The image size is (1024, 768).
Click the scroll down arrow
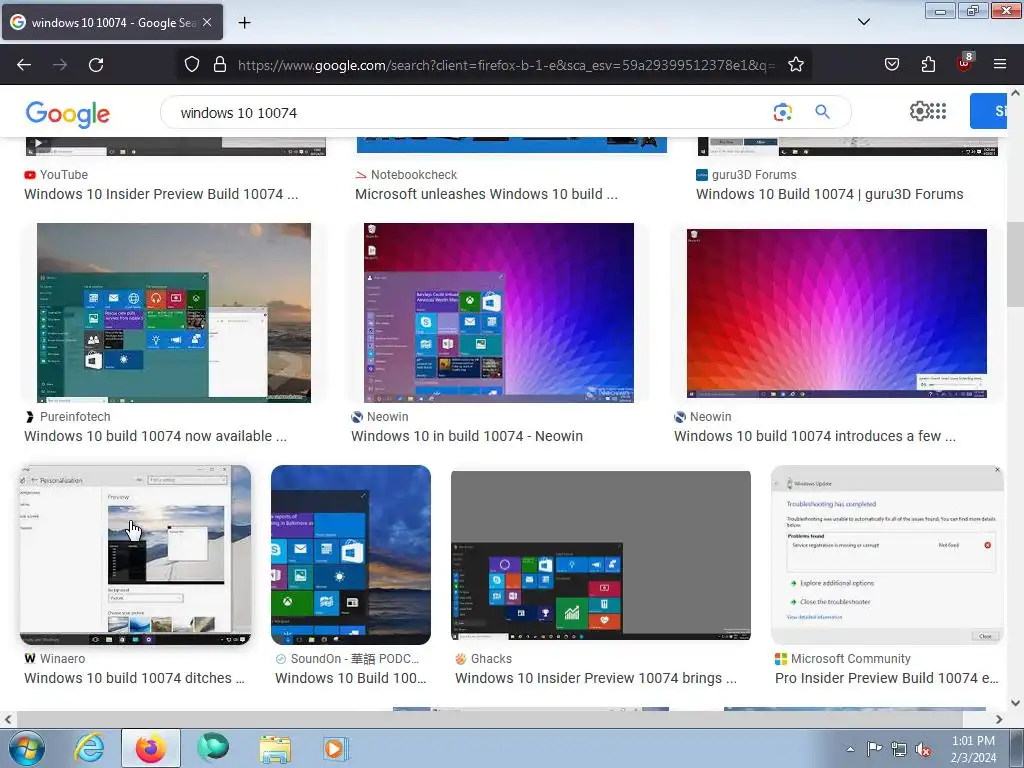click(x=1016, y=703)
